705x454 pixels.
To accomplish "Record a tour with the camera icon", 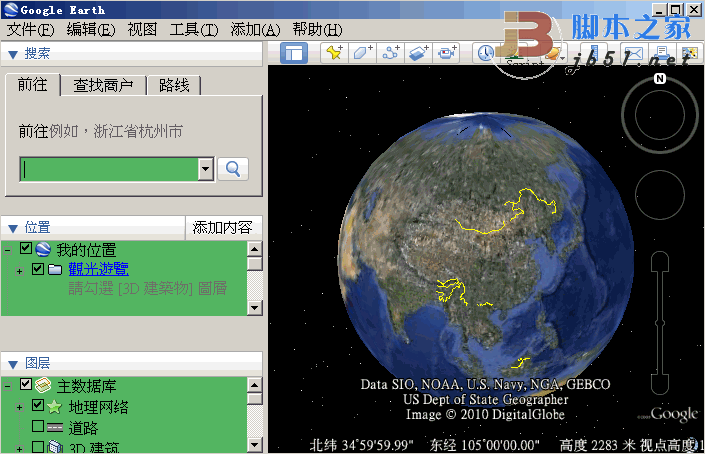I will [446, 53].
